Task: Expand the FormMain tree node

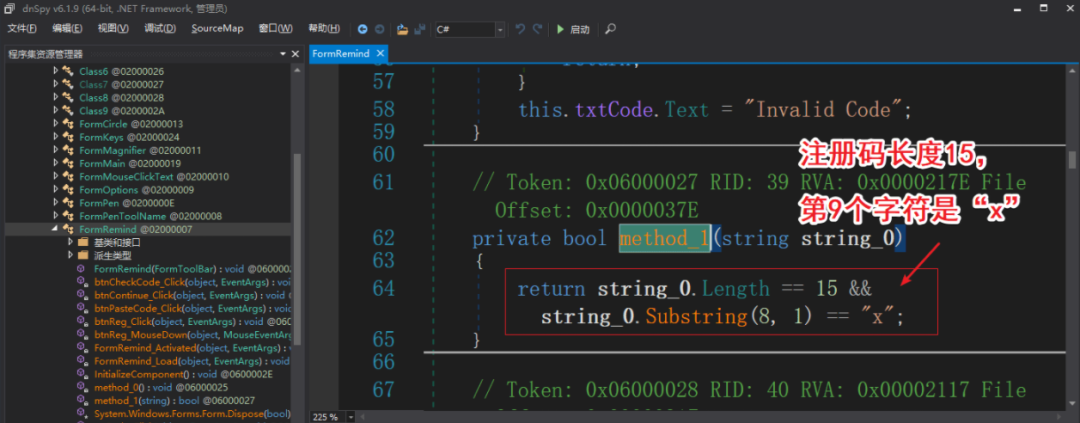Action: [x=56, y=163]
